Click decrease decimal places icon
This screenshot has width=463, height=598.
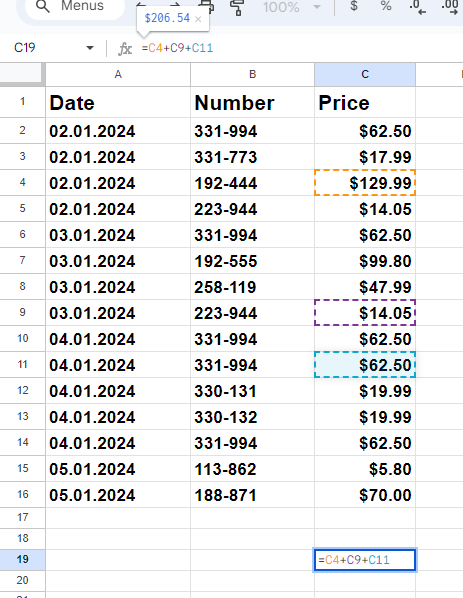[417, 7]
